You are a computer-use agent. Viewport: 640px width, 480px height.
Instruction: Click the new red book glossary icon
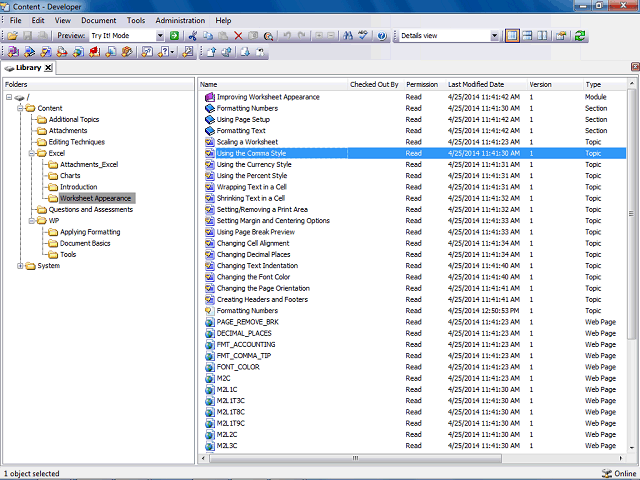[x=95, y=52]
